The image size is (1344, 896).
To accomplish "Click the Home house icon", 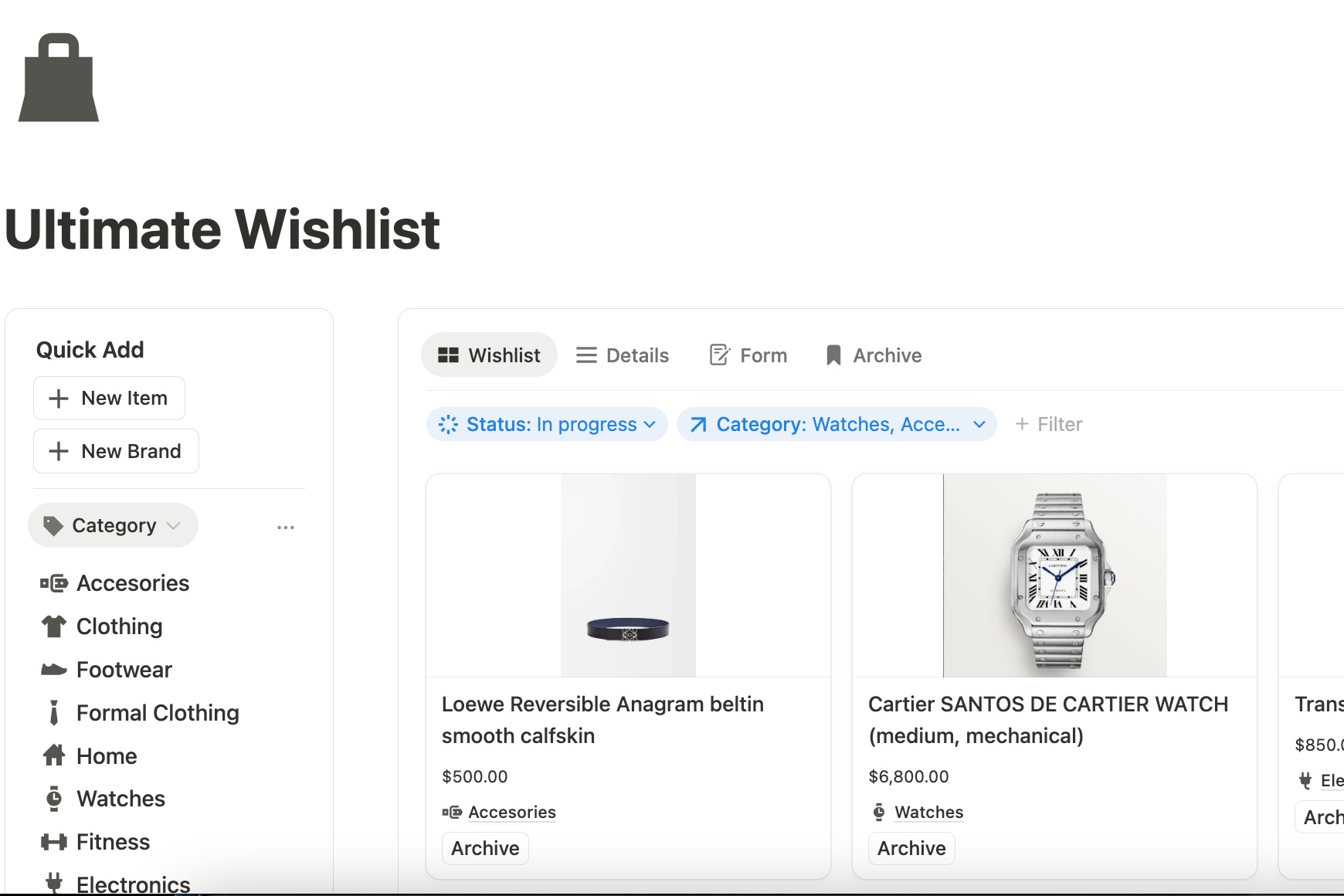I will tap(54, 755).
